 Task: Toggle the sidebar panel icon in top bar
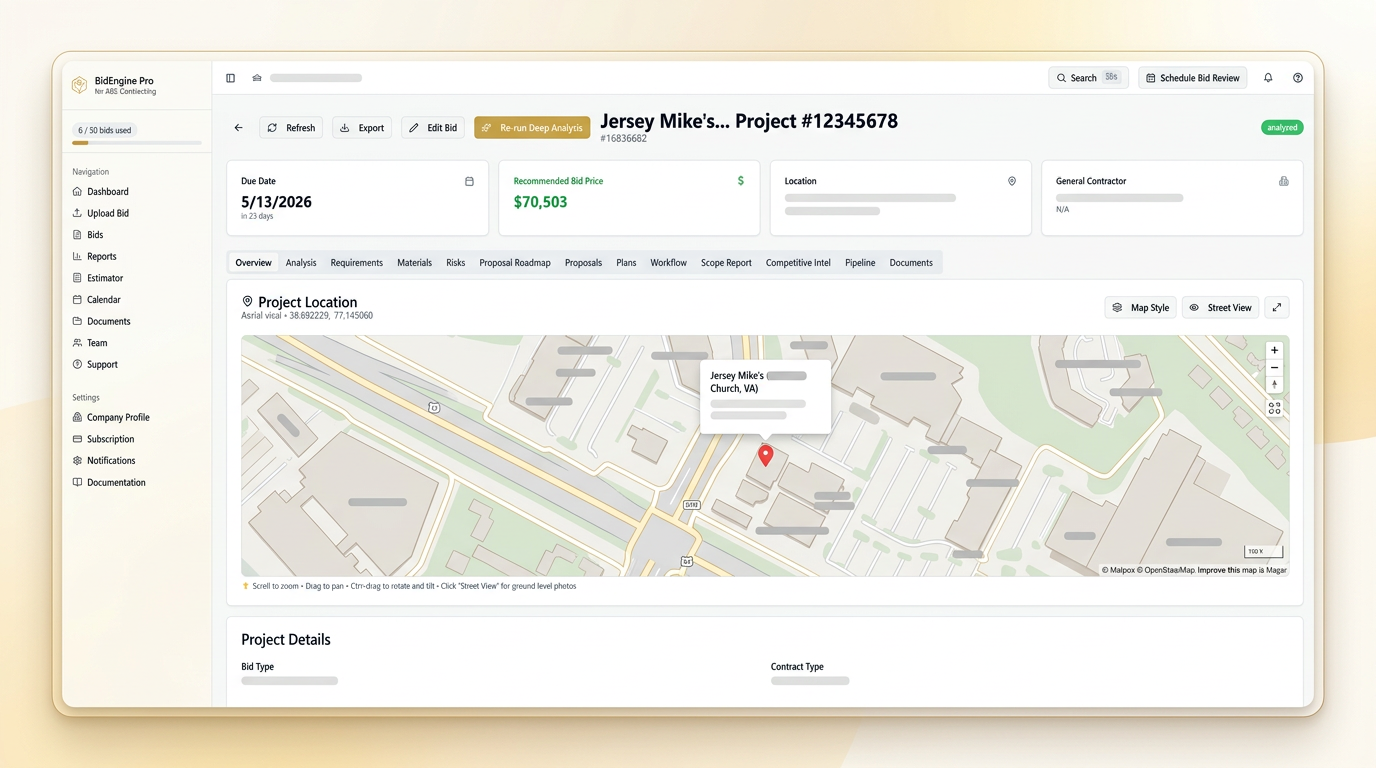(230, 78)
